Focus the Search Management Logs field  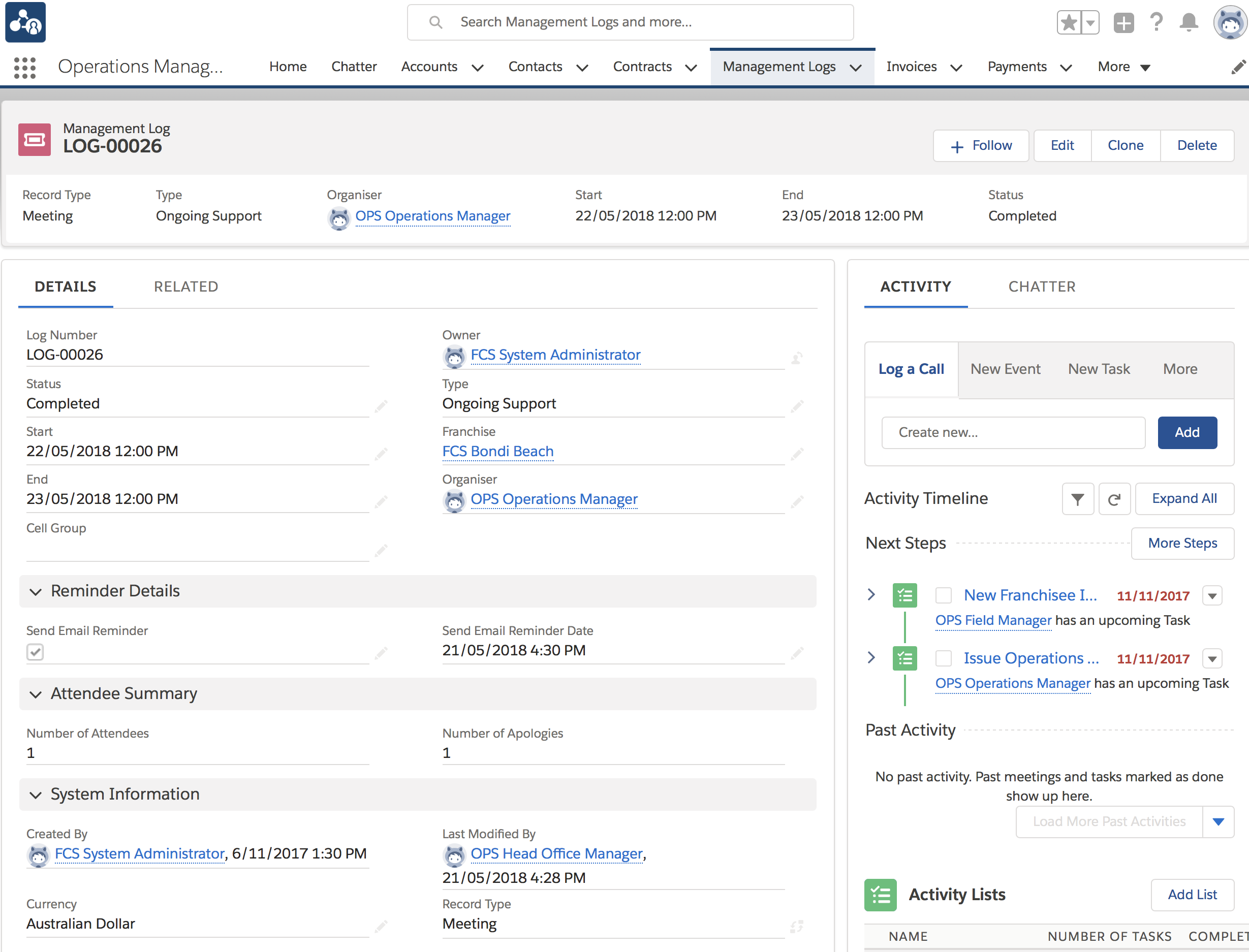tap(630, 22)
